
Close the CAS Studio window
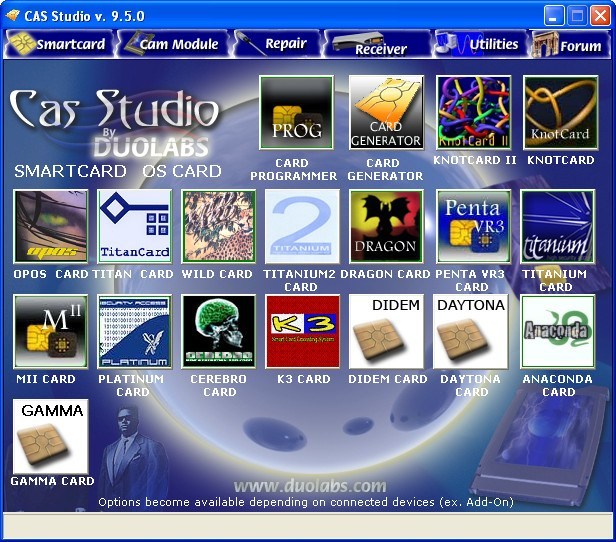click(601, 16)
